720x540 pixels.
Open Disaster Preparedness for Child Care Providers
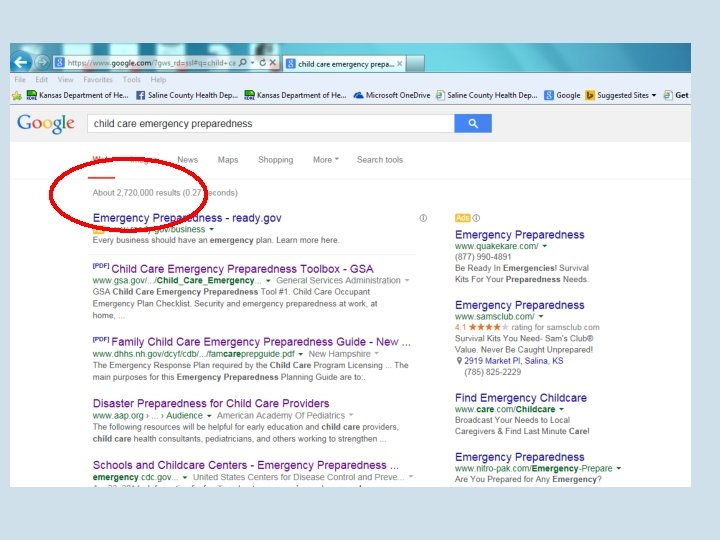tap(211, 403)
